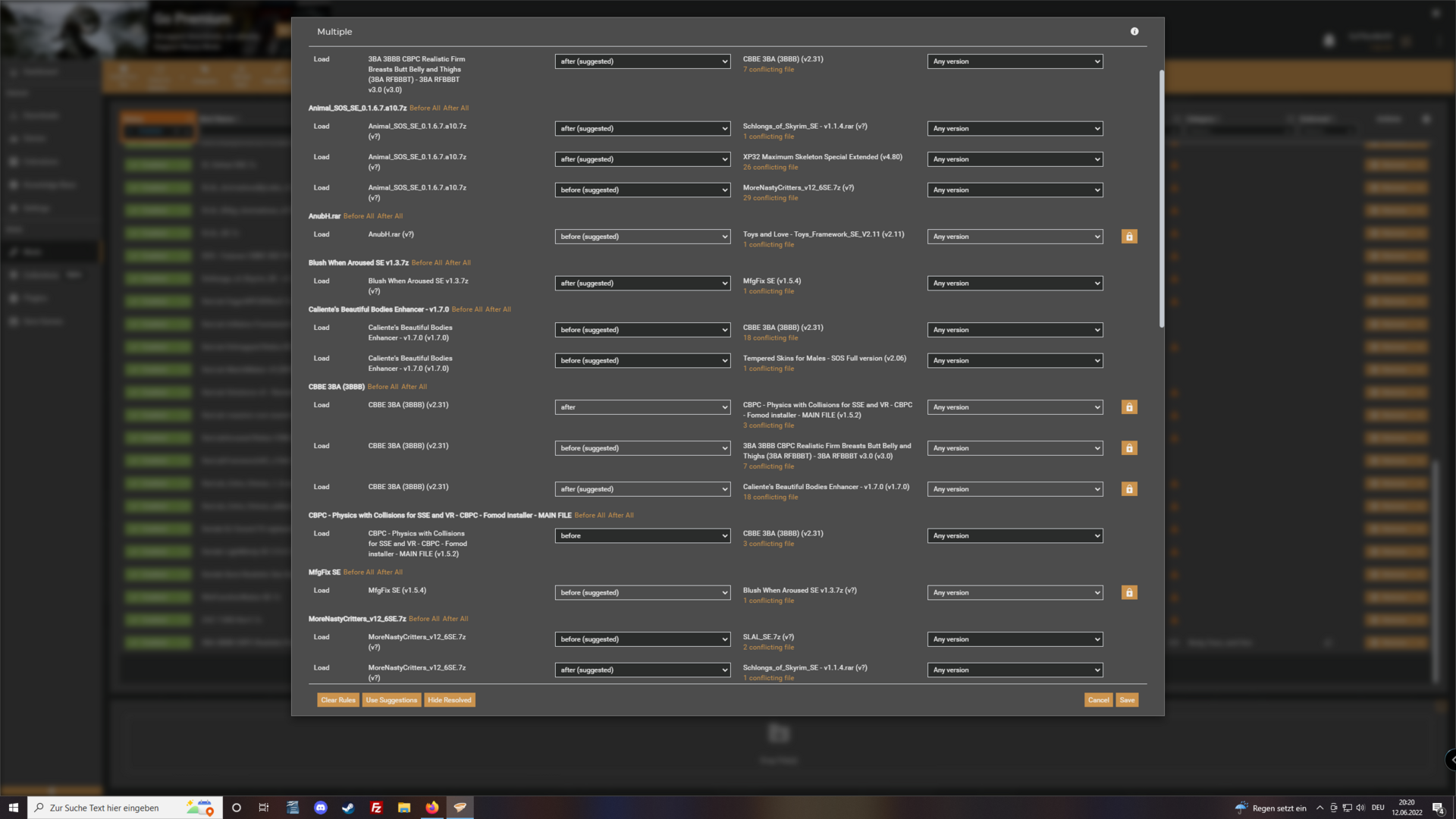This screenshot has height=819, width=1456.
Task: Open the Windows Start menu
Action: [14, 808]
